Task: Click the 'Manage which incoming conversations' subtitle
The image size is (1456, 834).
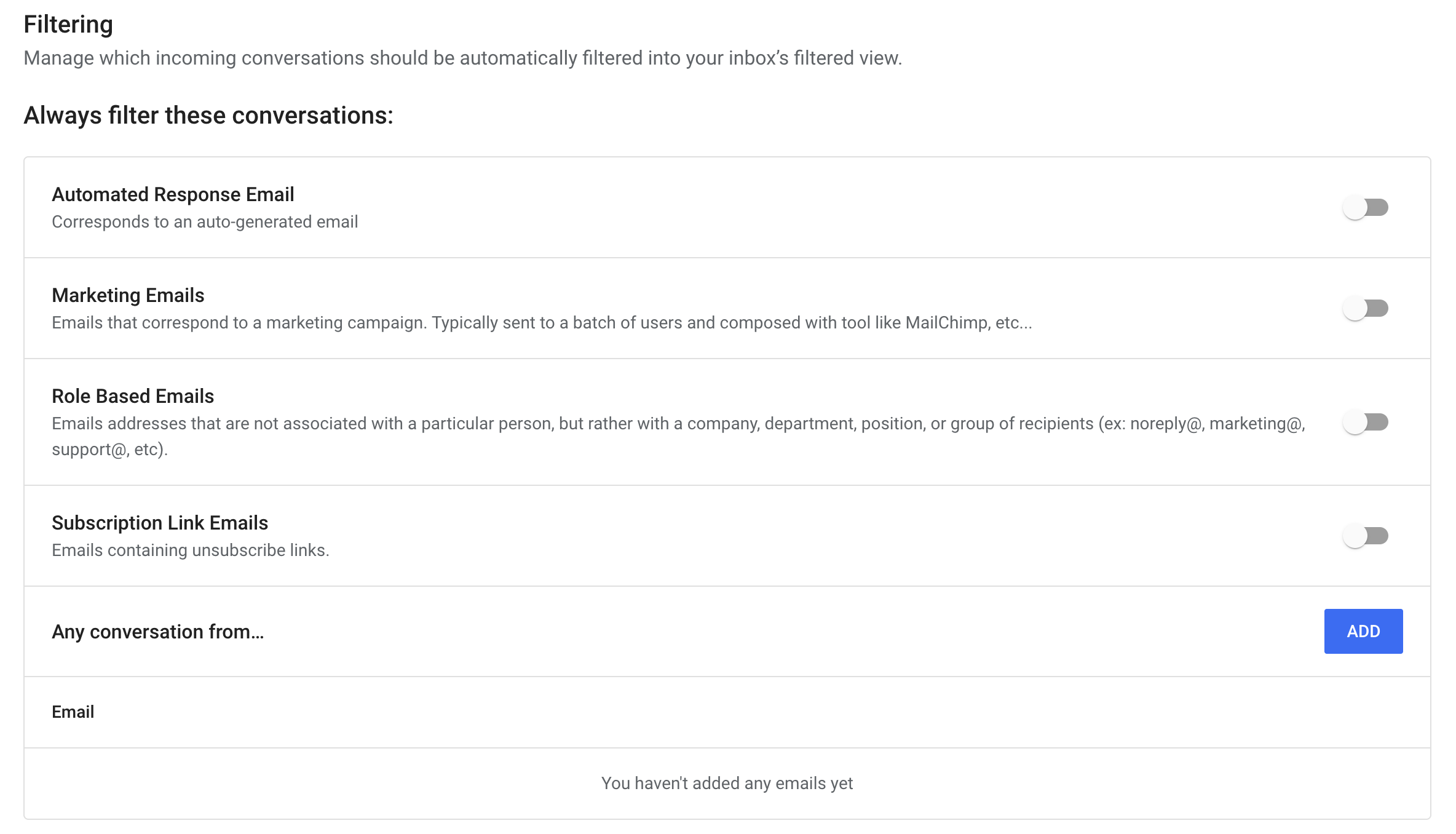Action: 462,58
